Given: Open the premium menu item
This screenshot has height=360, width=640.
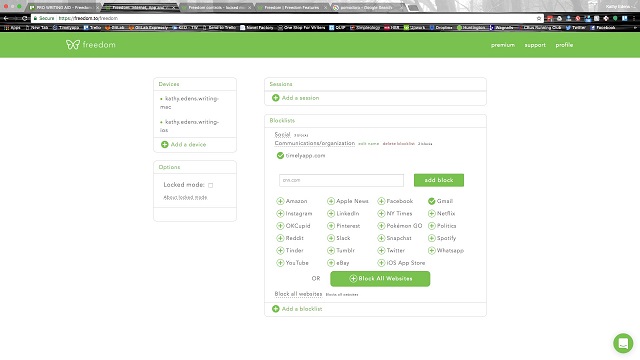Looking at the screenshot, I should [x=503, y=45].
